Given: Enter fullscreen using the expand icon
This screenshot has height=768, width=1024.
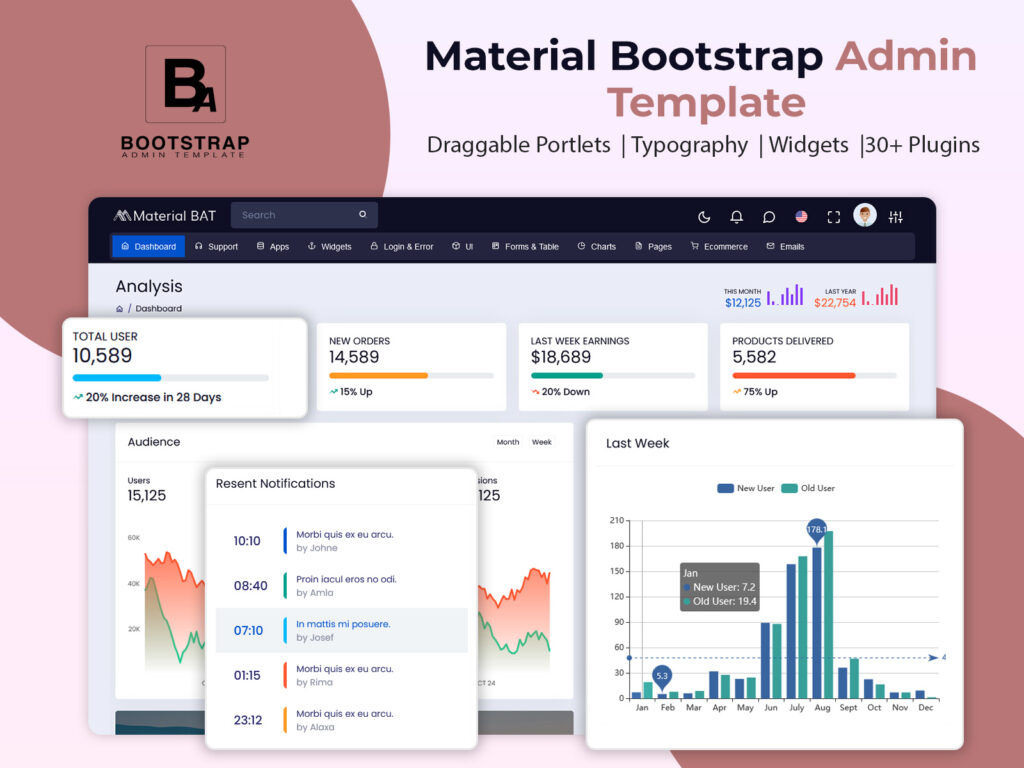Looking at the screenshot, I should pos(833,216).
